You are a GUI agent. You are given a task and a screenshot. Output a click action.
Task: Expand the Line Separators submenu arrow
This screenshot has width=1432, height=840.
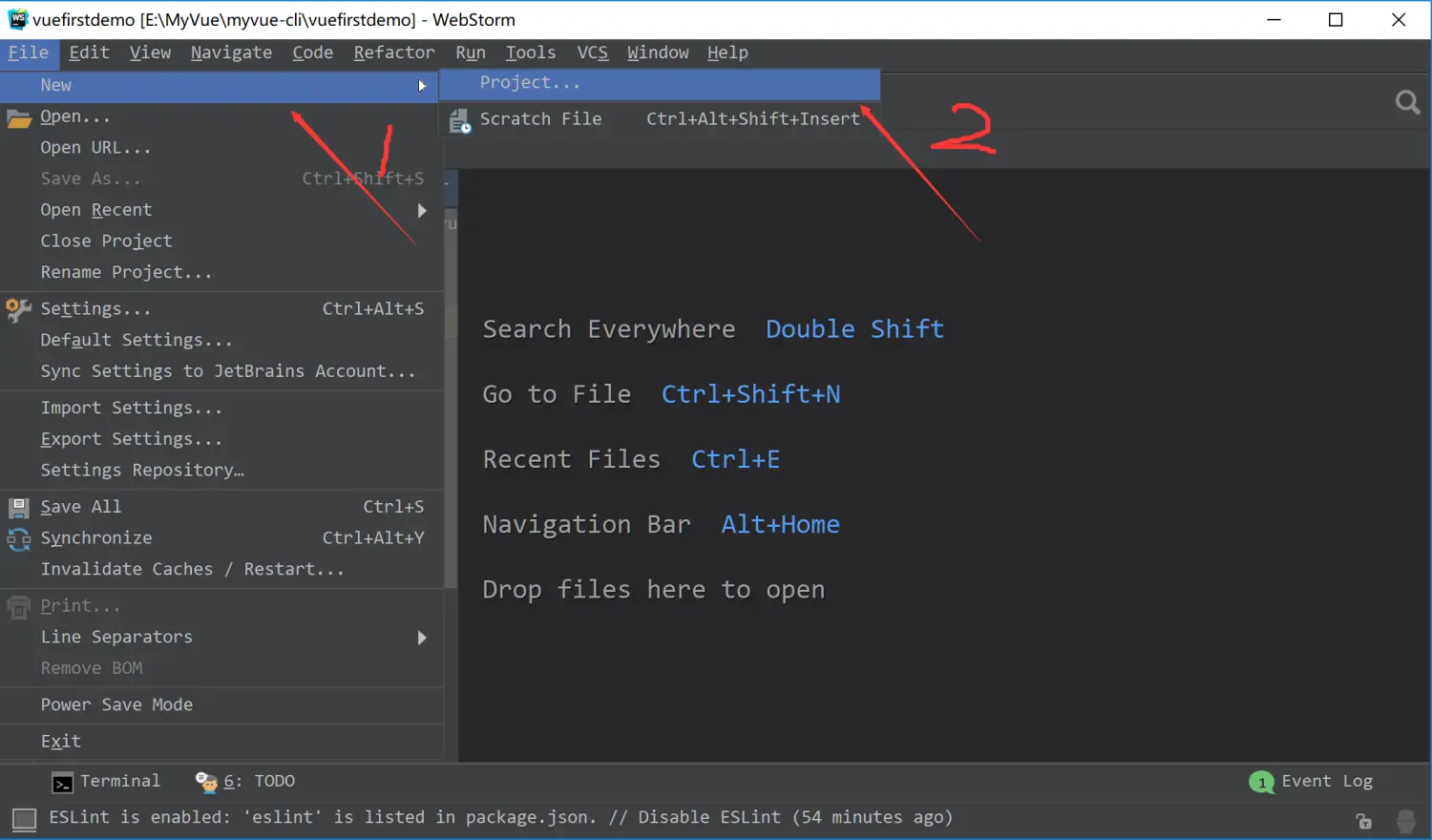tap(422, 638)
